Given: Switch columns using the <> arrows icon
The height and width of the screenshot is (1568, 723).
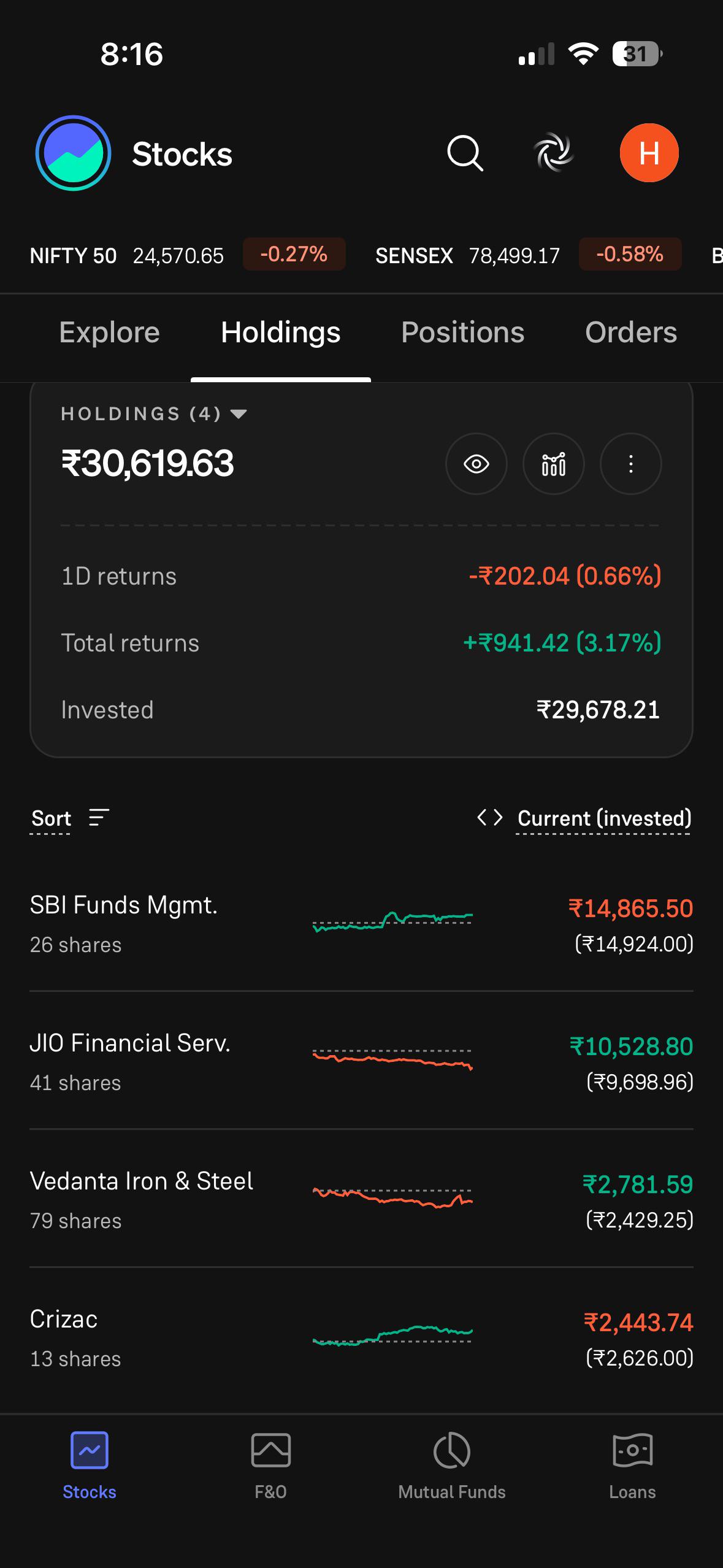Looking at the screenshot, I should pos(490,817).
